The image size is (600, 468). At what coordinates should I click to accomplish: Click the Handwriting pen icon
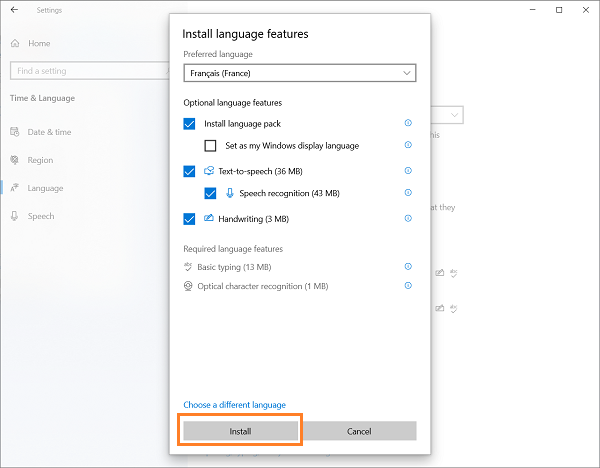(x=209, y=218)
